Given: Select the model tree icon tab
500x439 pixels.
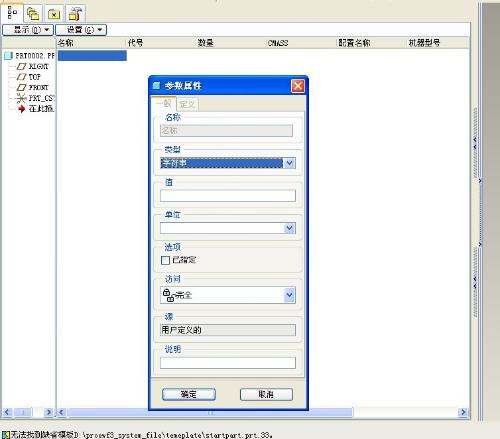Looking at the screenshot, I should pos(12,13).
